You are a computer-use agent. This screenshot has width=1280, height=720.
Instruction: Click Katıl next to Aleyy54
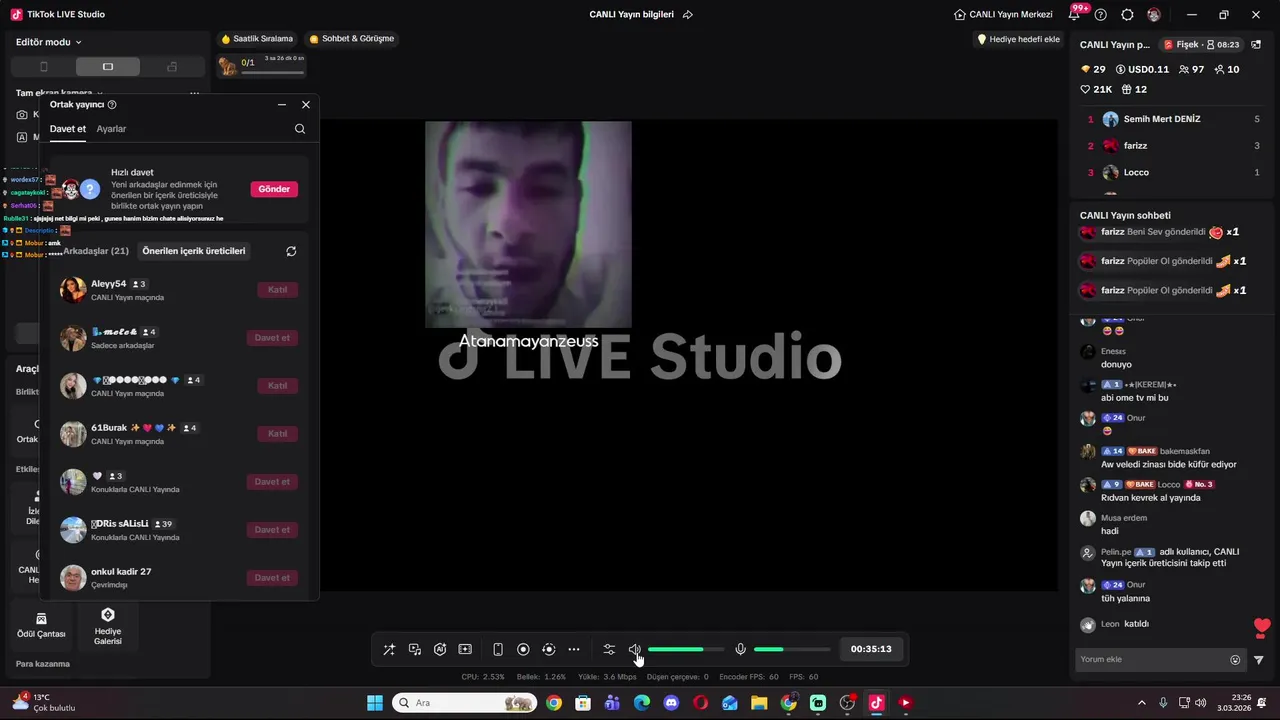coord(277,290)
